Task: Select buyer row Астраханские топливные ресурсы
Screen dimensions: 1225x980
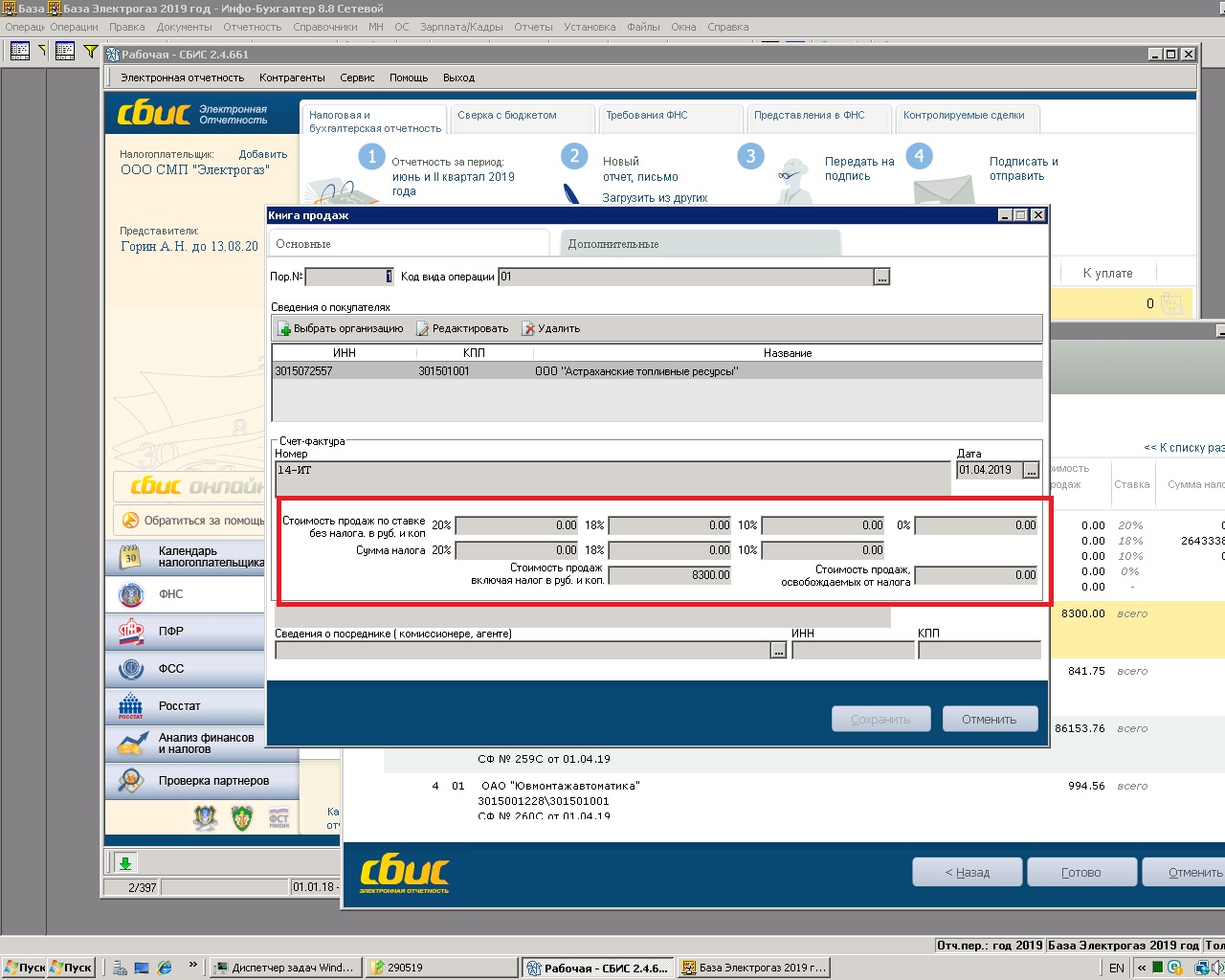Action: (657, 370)
